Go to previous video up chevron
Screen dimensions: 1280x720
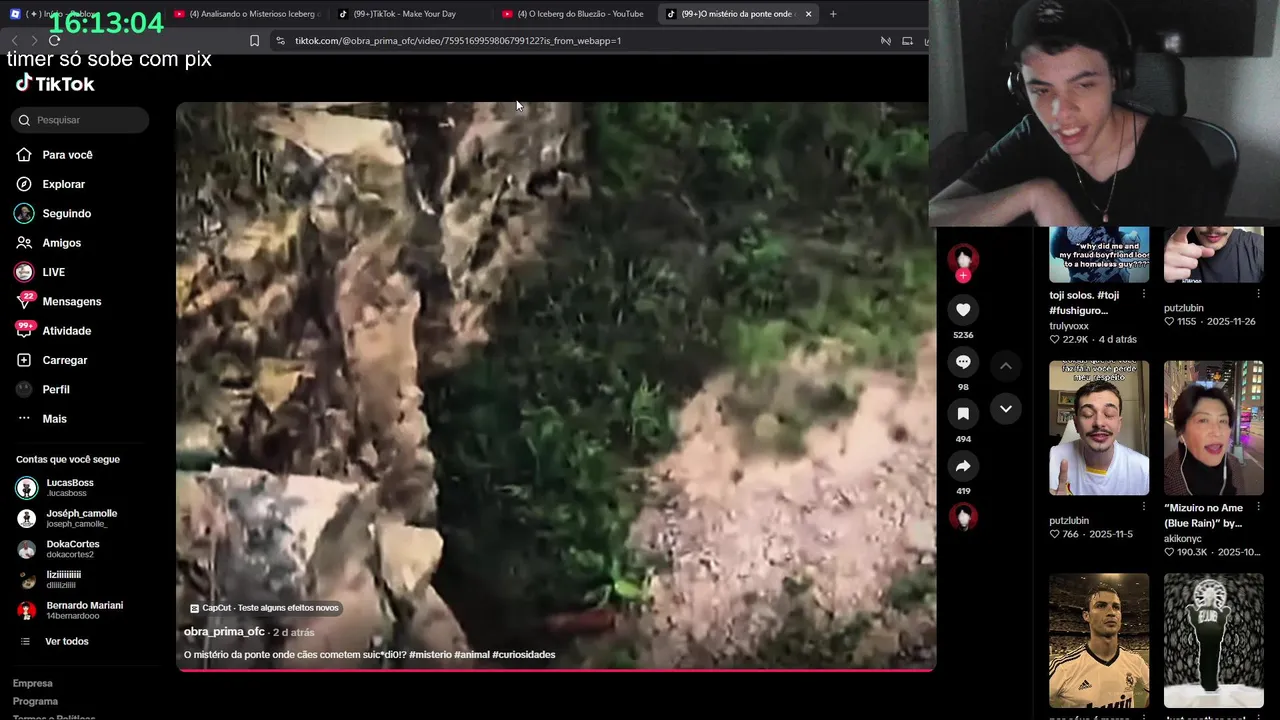1006,366
